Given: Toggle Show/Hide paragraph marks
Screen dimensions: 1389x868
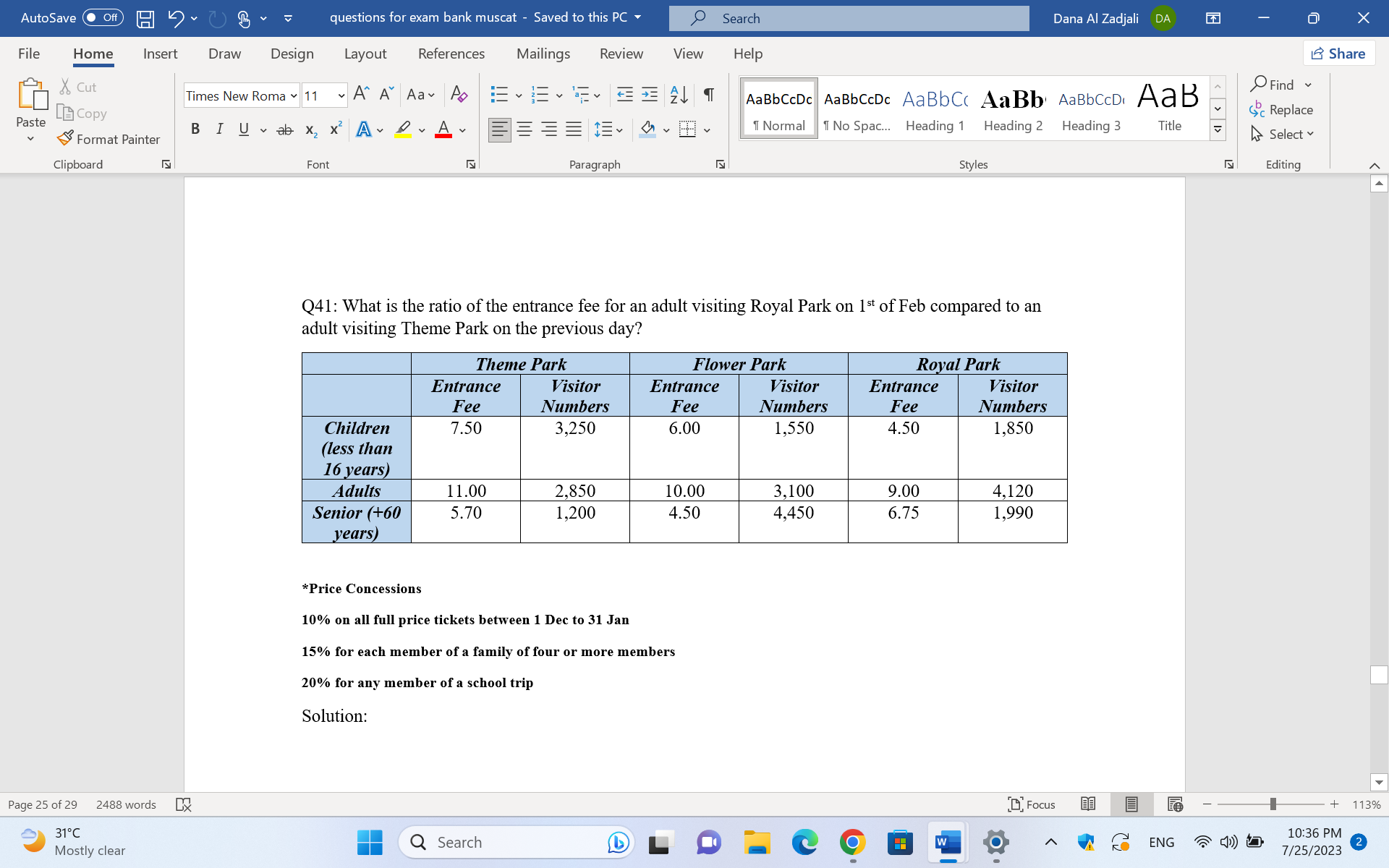Looking at the screenshot, I should 709,94.
